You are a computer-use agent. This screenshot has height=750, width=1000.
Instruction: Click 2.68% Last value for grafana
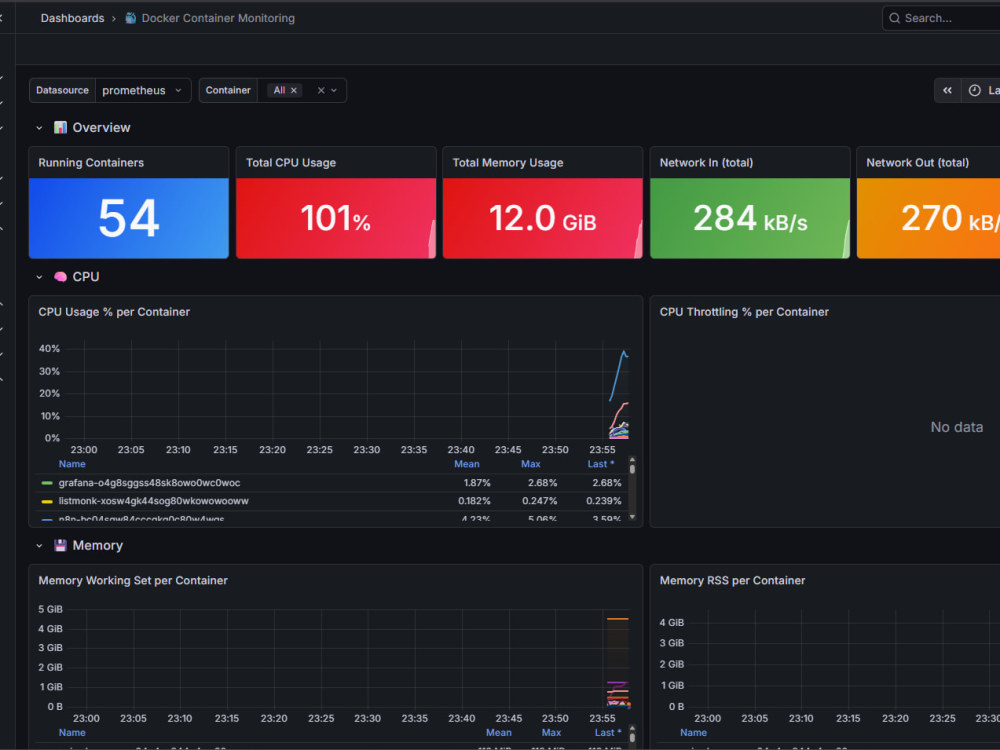(607, 483)
